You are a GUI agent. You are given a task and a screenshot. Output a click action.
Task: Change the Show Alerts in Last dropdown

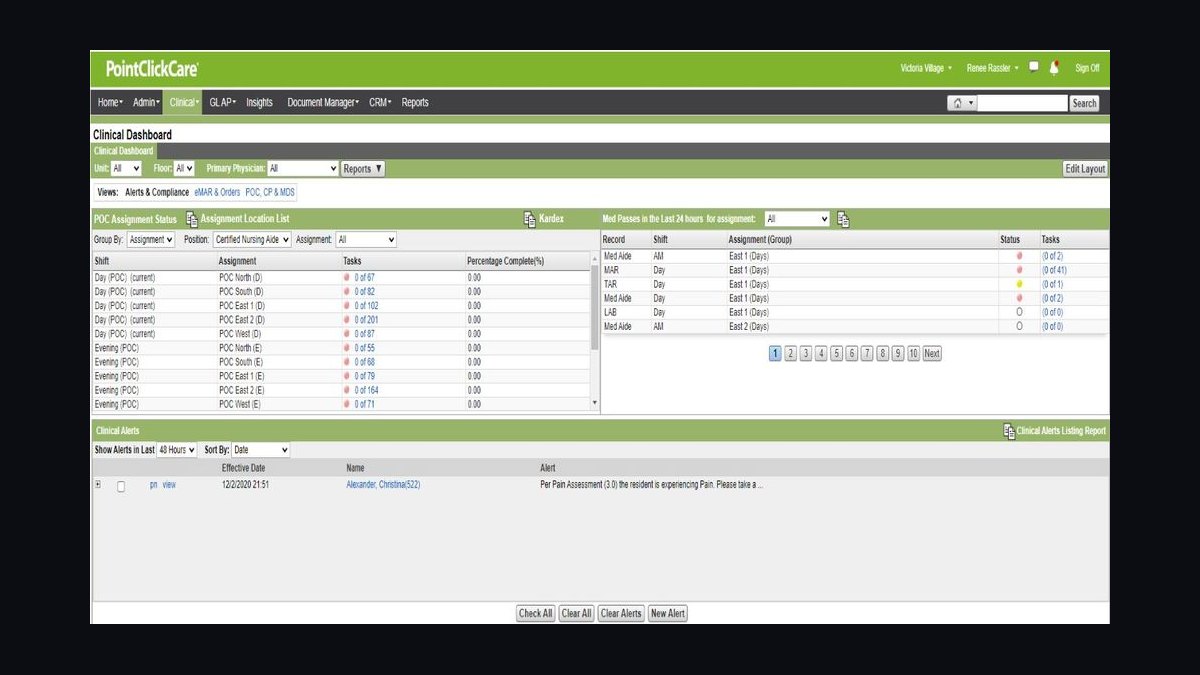point(177,451)
